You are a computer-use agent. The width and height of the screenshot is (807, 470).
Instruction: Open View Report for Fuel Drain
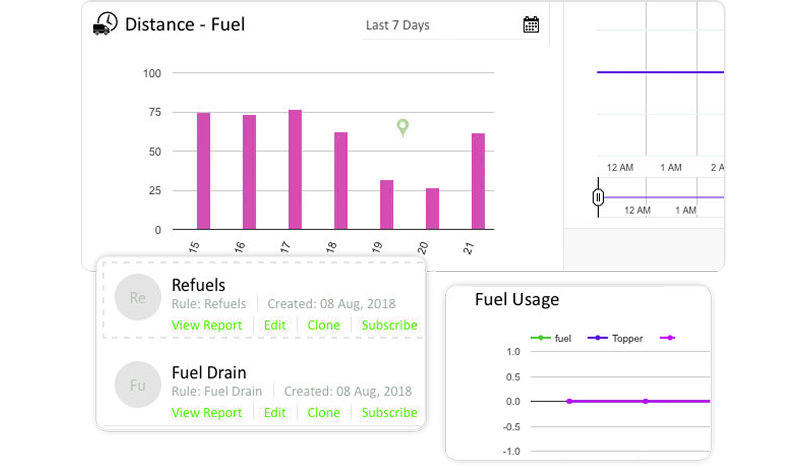tap(207, 412)
